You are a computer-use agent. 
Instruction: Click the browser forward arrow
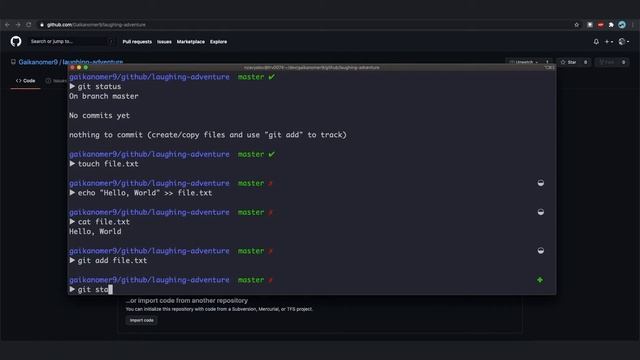pyautogui.click(x=18, y=25)
